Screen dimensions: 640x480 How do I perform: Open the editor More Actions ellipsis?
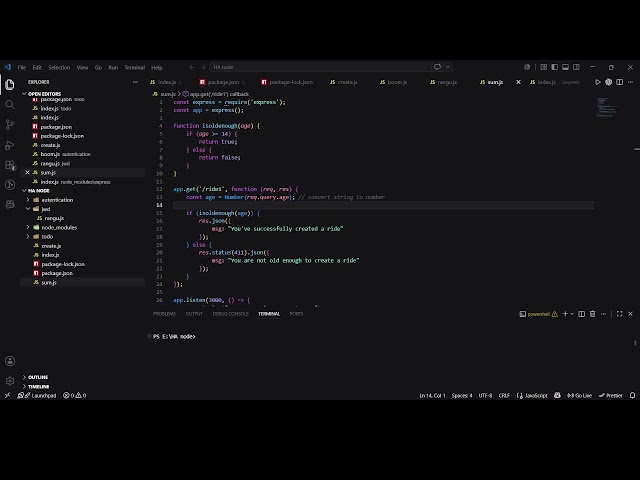point(631,82)
